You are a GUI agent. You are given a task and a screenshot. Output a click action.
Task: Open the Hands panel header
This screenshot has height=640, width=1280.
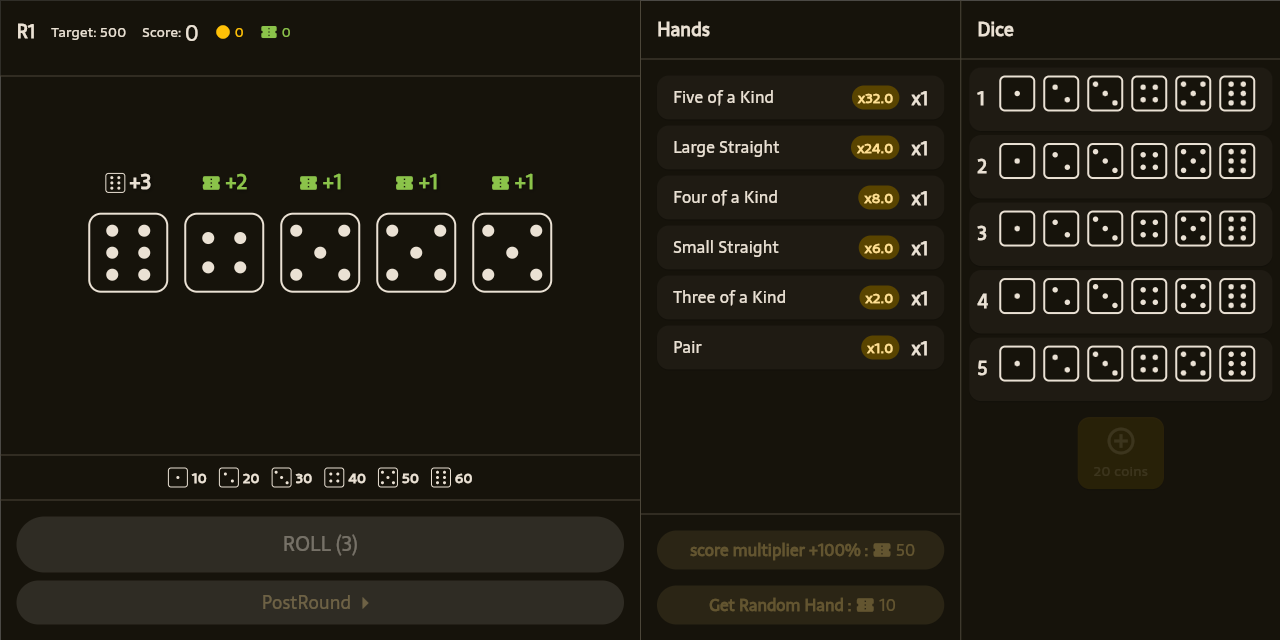click(x=684, y=30)
